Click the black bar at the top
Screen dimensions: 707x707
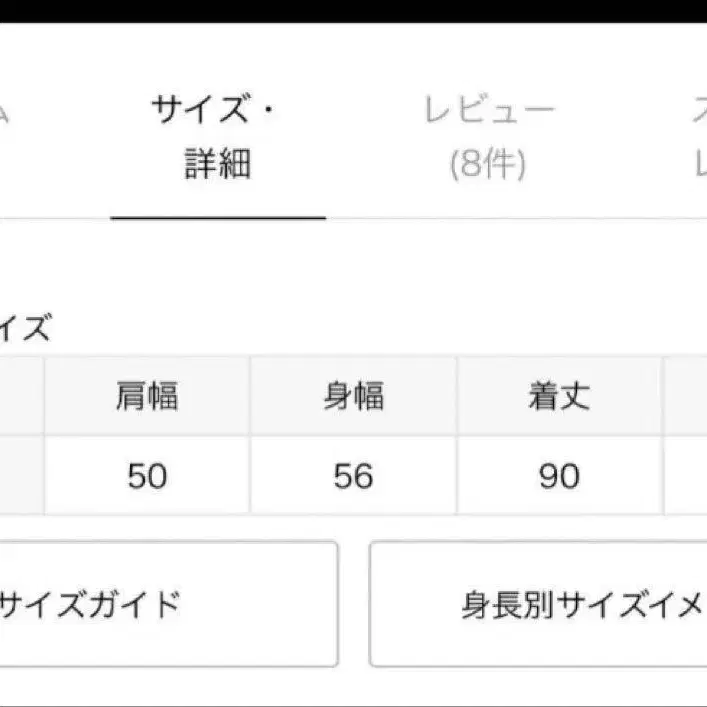[353, 10]
